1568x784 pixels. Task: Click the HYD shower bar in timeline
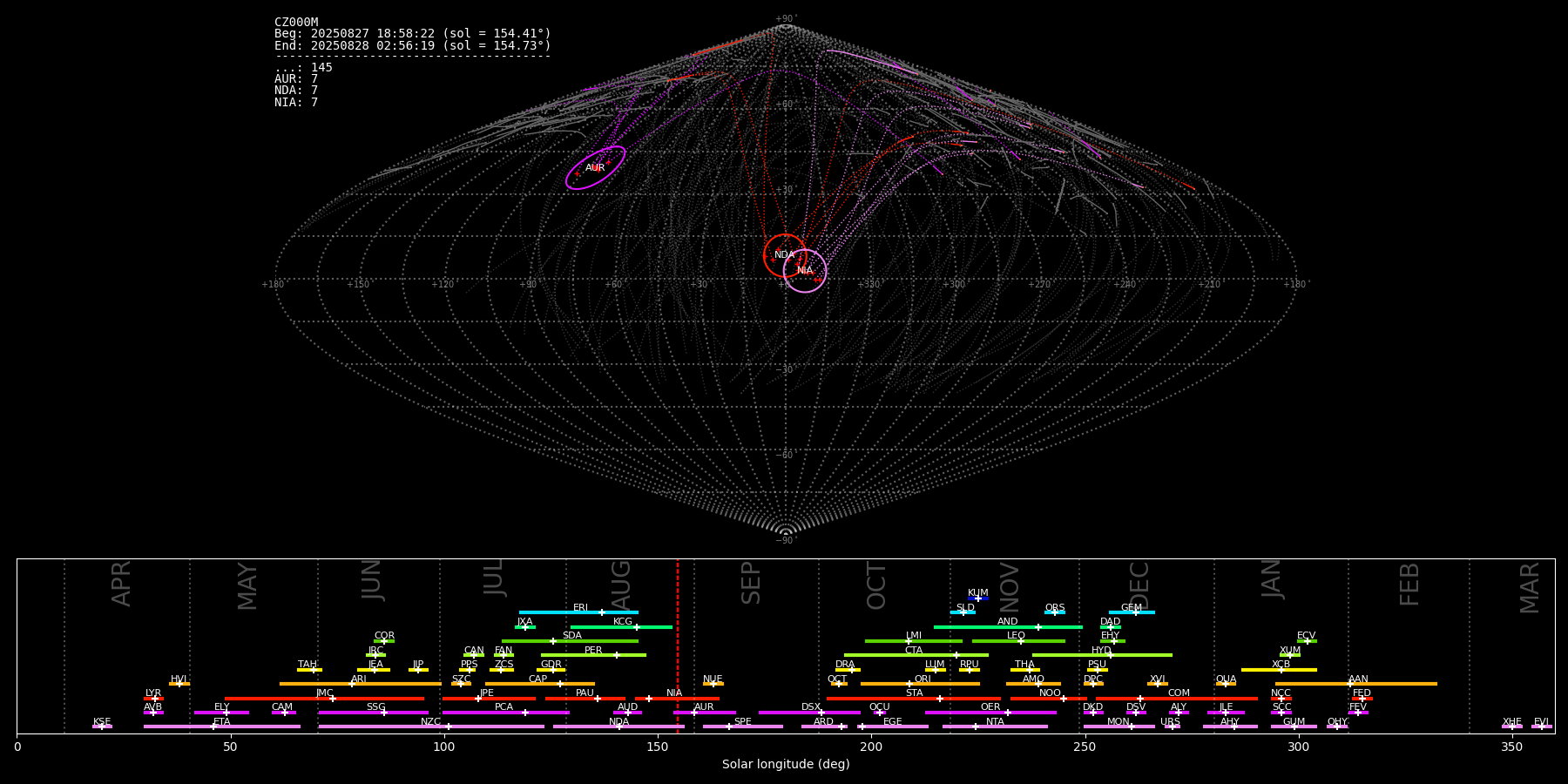(1102, 655)
